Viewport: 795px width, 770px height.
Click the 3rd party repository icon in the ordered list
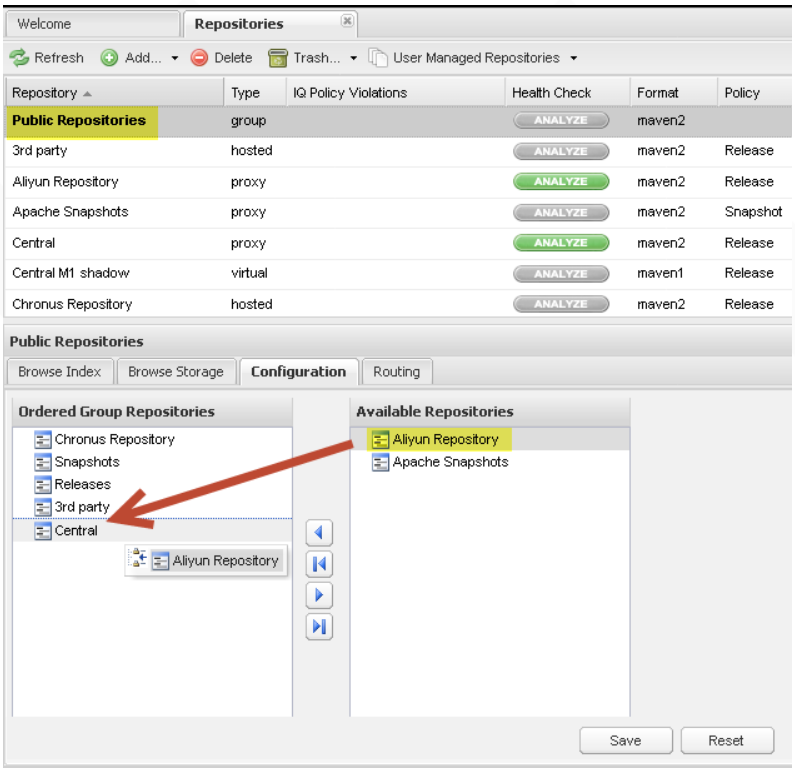(x=43, y=507)
